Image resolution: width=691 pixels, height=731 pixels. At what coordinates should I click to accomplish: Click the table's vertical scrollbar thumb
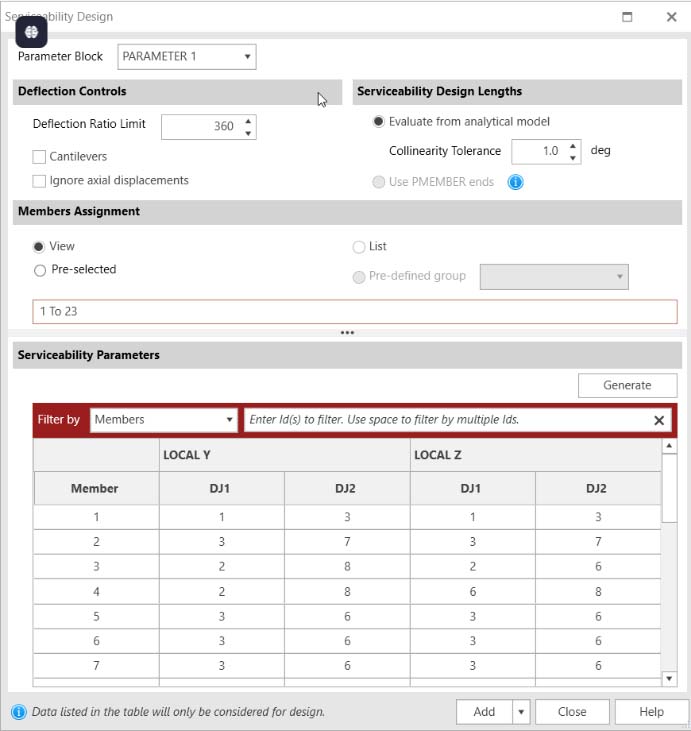669,489
